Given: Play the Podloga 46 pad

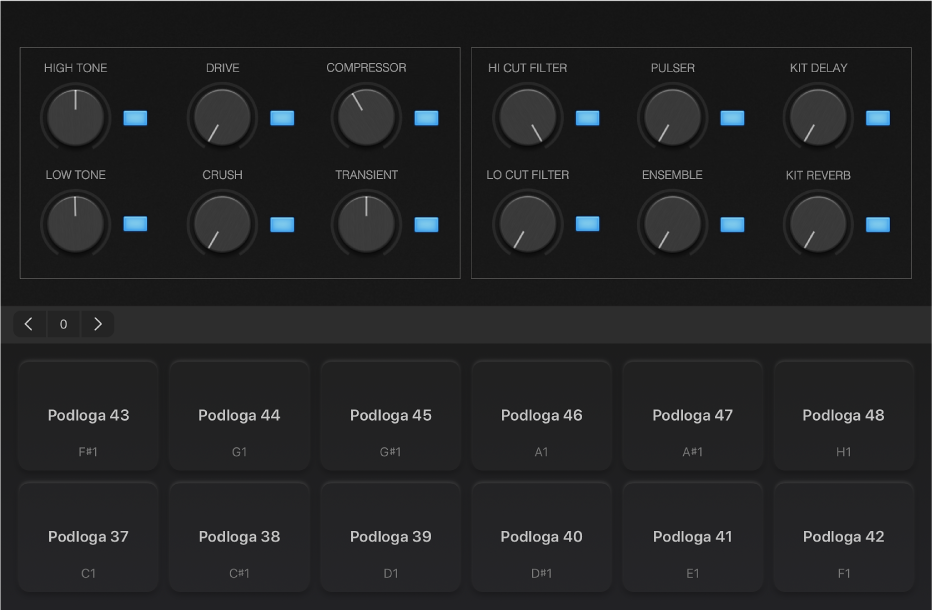Looking at the screenshot, I should pyautogui.click(x=541, y=416).
